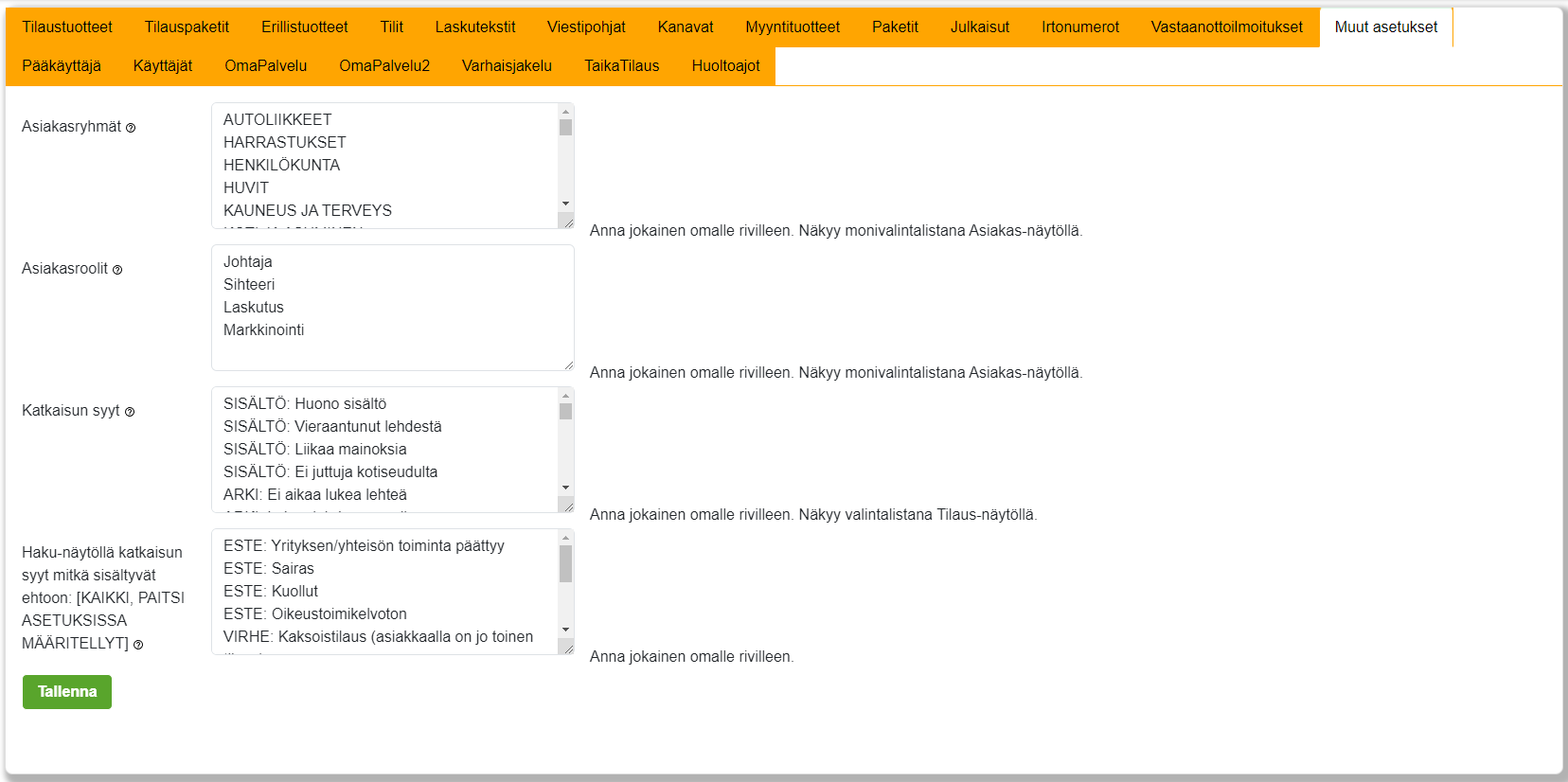Click the 'ESTE: Kuollut' line

pyautogui.click(x=271, y=592)
